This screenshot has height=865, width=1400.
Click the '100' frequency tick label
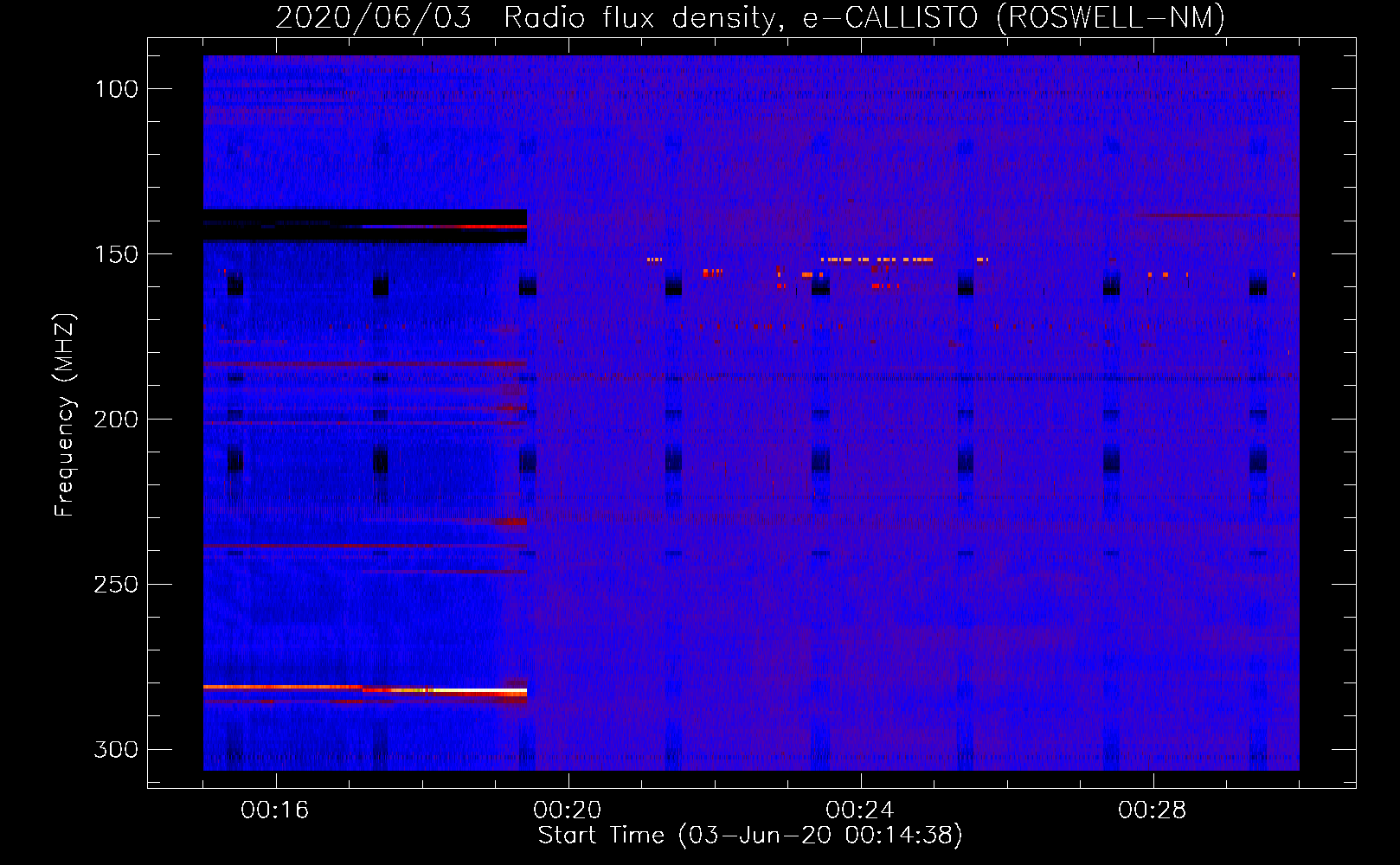coord(117,89)
